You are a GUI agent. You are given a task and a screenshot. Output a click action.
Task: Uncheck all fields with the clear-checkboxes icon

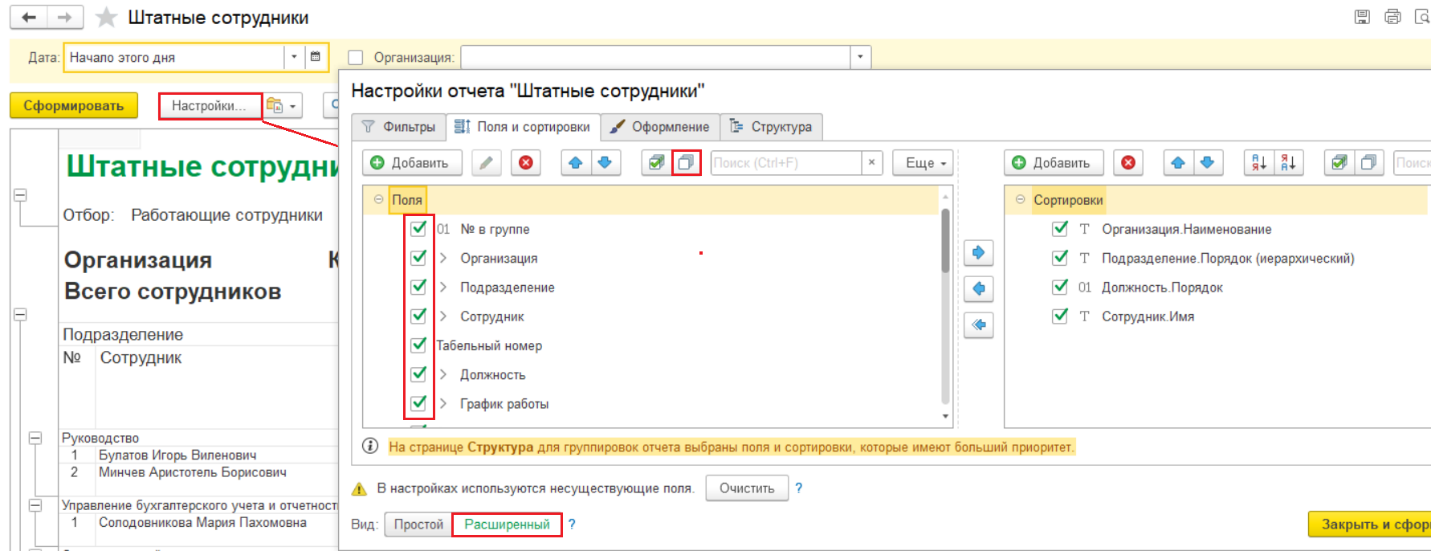tap(687, 163)
